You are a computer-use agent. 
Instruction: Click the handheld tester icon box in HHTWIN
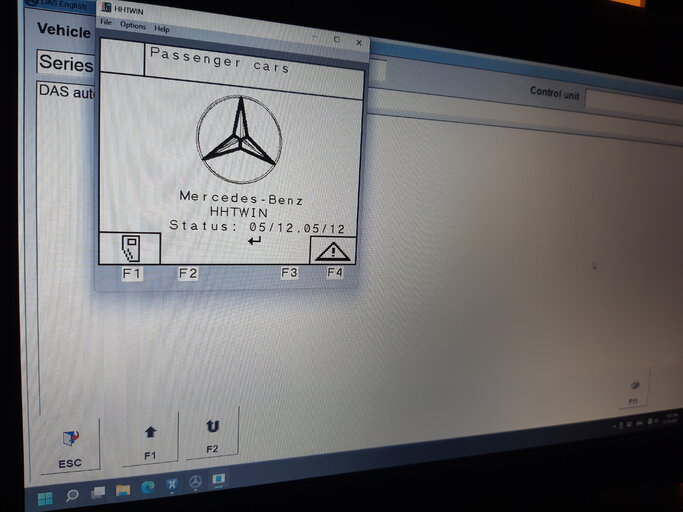pyautogui.click(x=130, y=248)
